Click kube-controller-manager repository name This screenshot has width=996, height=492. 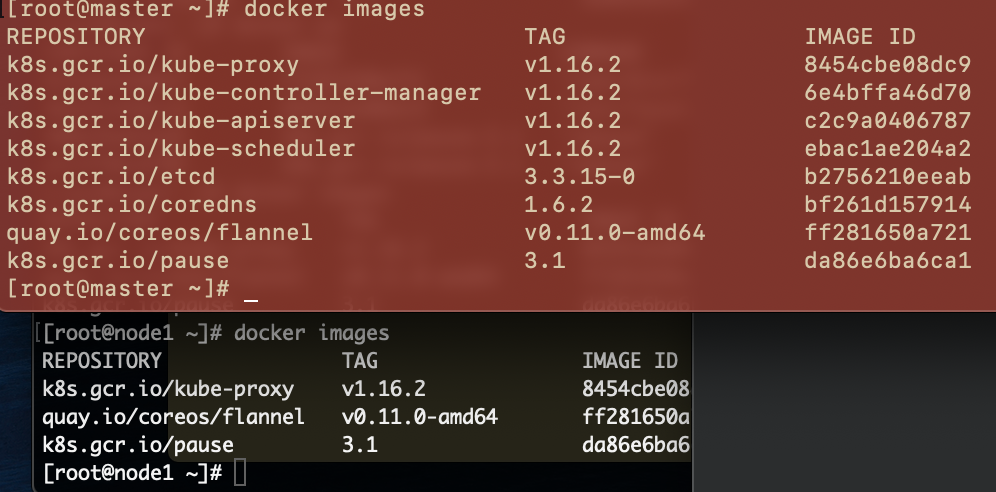tap(244, 93)
